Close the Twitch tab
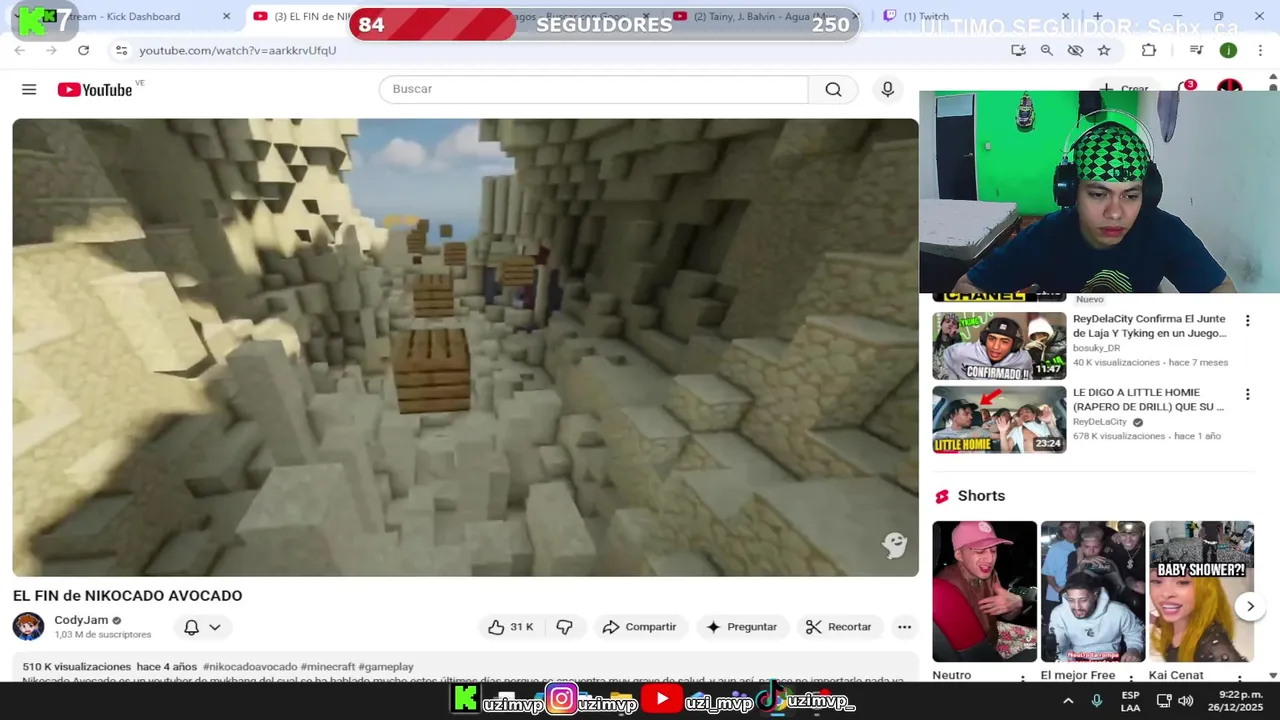The height and width of the screenshot is (720, 1280). coord(1065,16)
